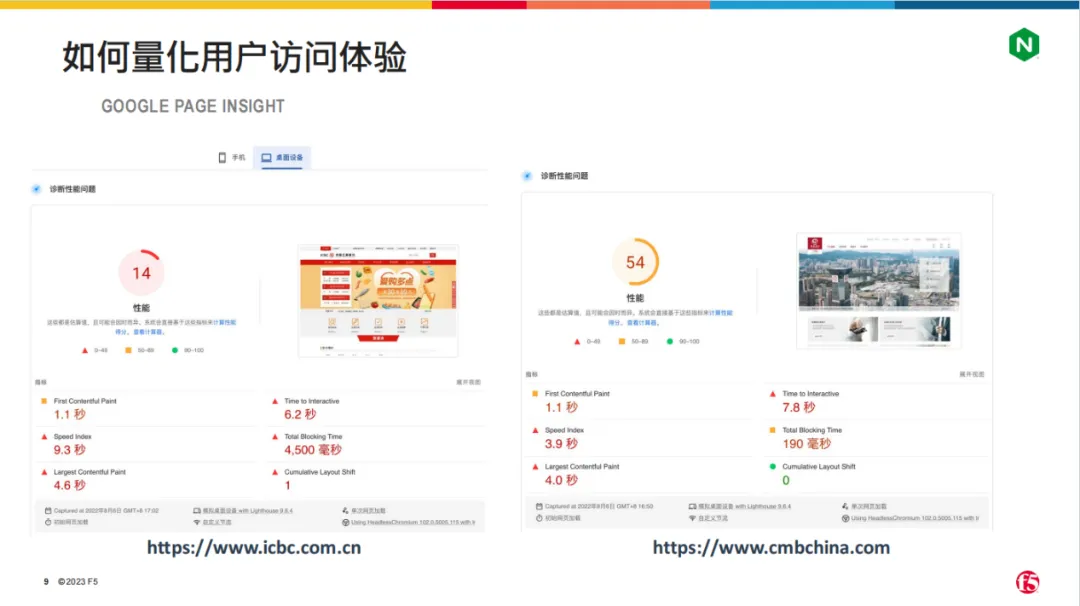Click red triangle beside Speed Index 9.3 秒
Viewport: 1080px width, 606px height.
pyautogui.click(x=44, y=437)
